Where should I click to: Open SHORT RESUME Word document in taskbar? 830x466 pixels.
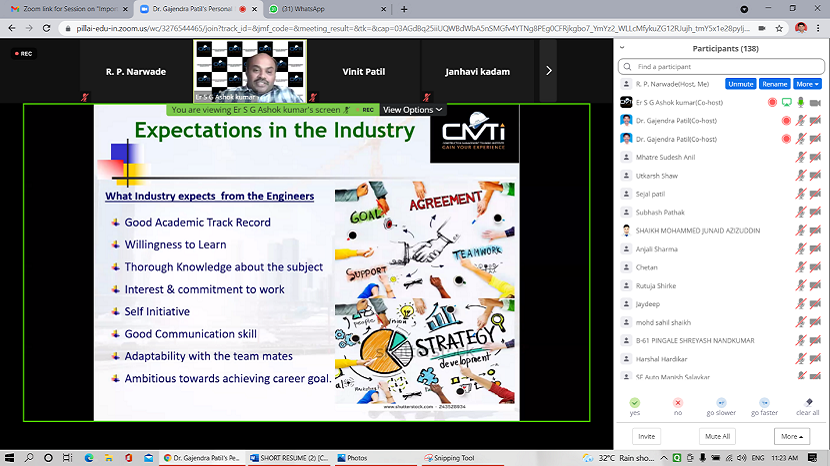[290, 458]
